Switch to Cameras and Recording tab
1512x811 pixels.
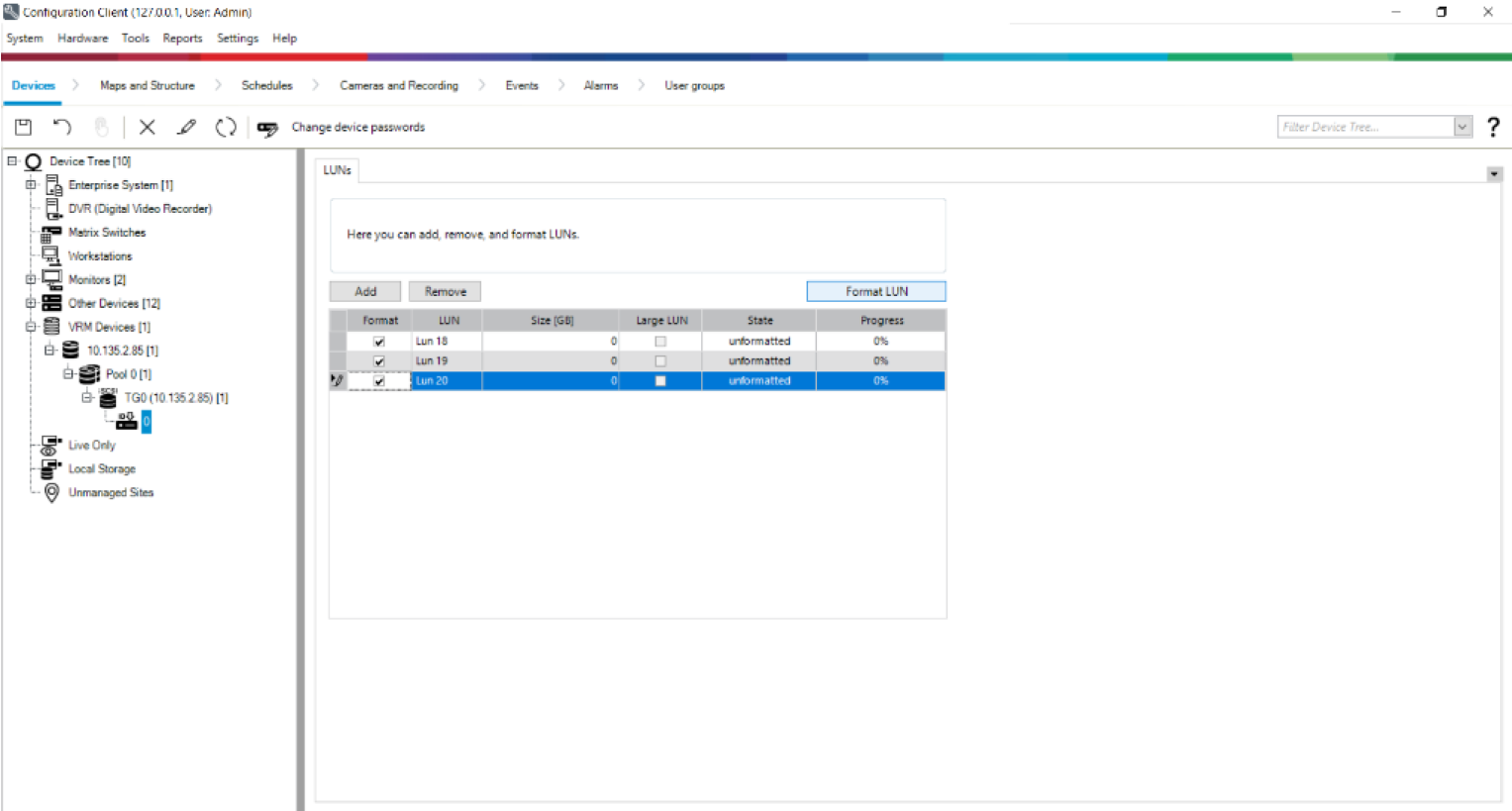click(x=399, y=86)
